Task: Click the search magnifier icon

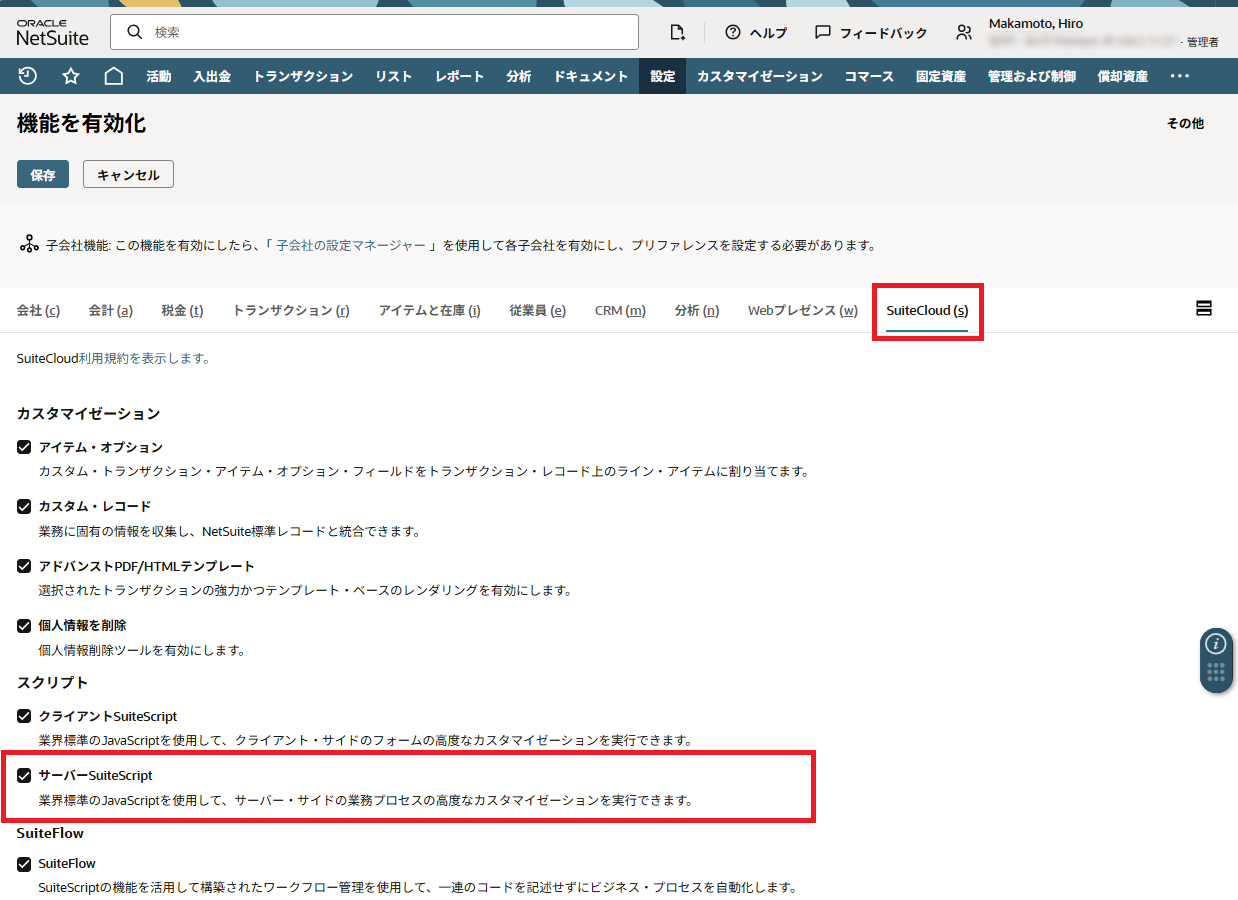Action: point(135,32)
